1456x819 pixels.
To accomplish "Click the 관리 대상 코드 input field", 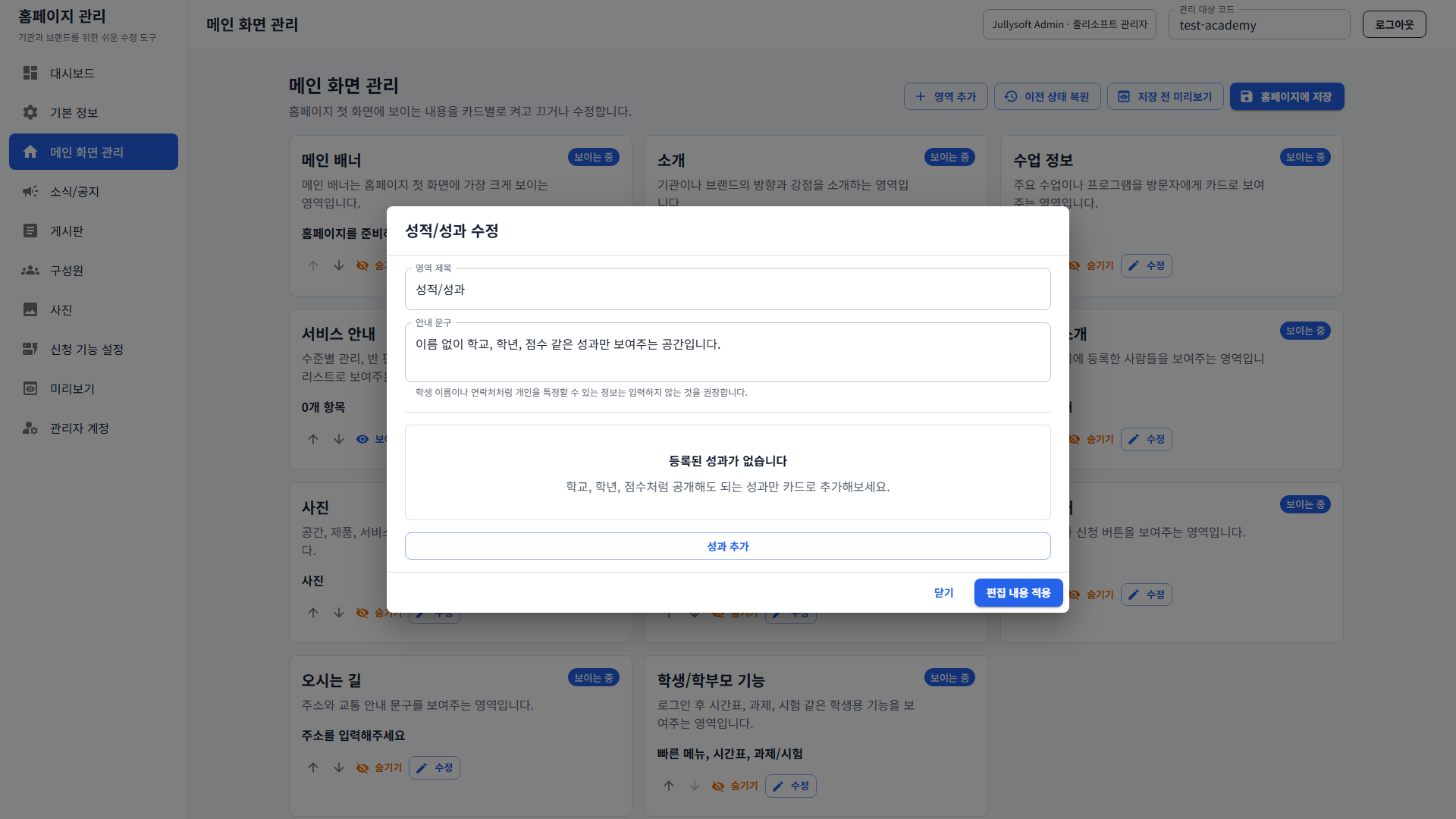I will point(1259,25).
